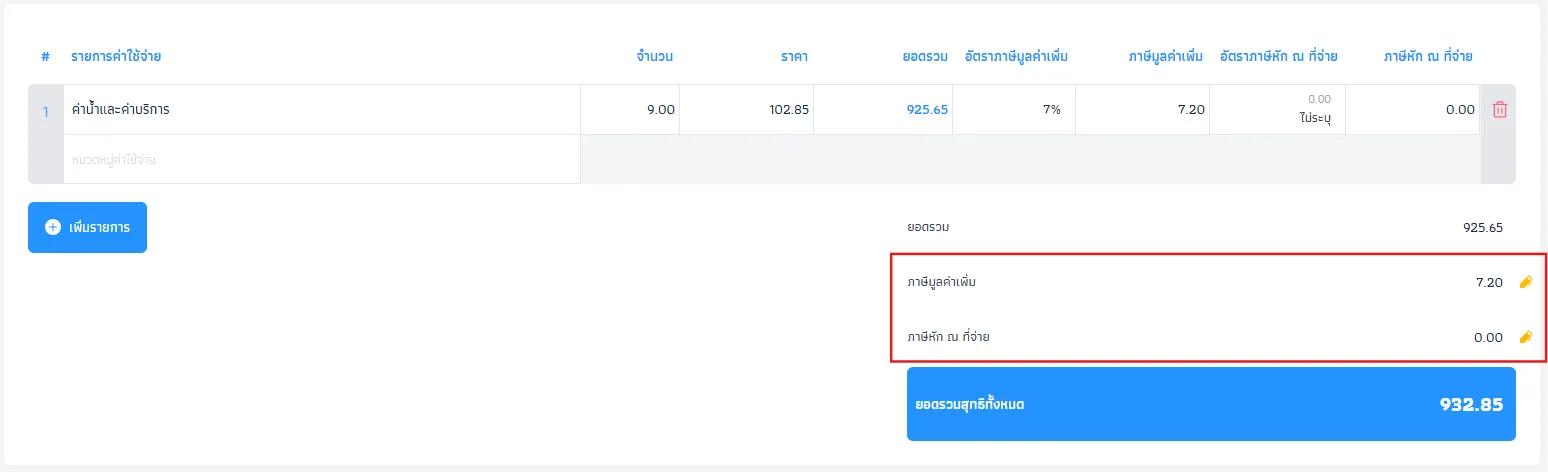The height and width of the screenshot is (472, 1548).
Task: Select the ค่าน้ำและค่าบริการ description field
Action: click(322, 110)
